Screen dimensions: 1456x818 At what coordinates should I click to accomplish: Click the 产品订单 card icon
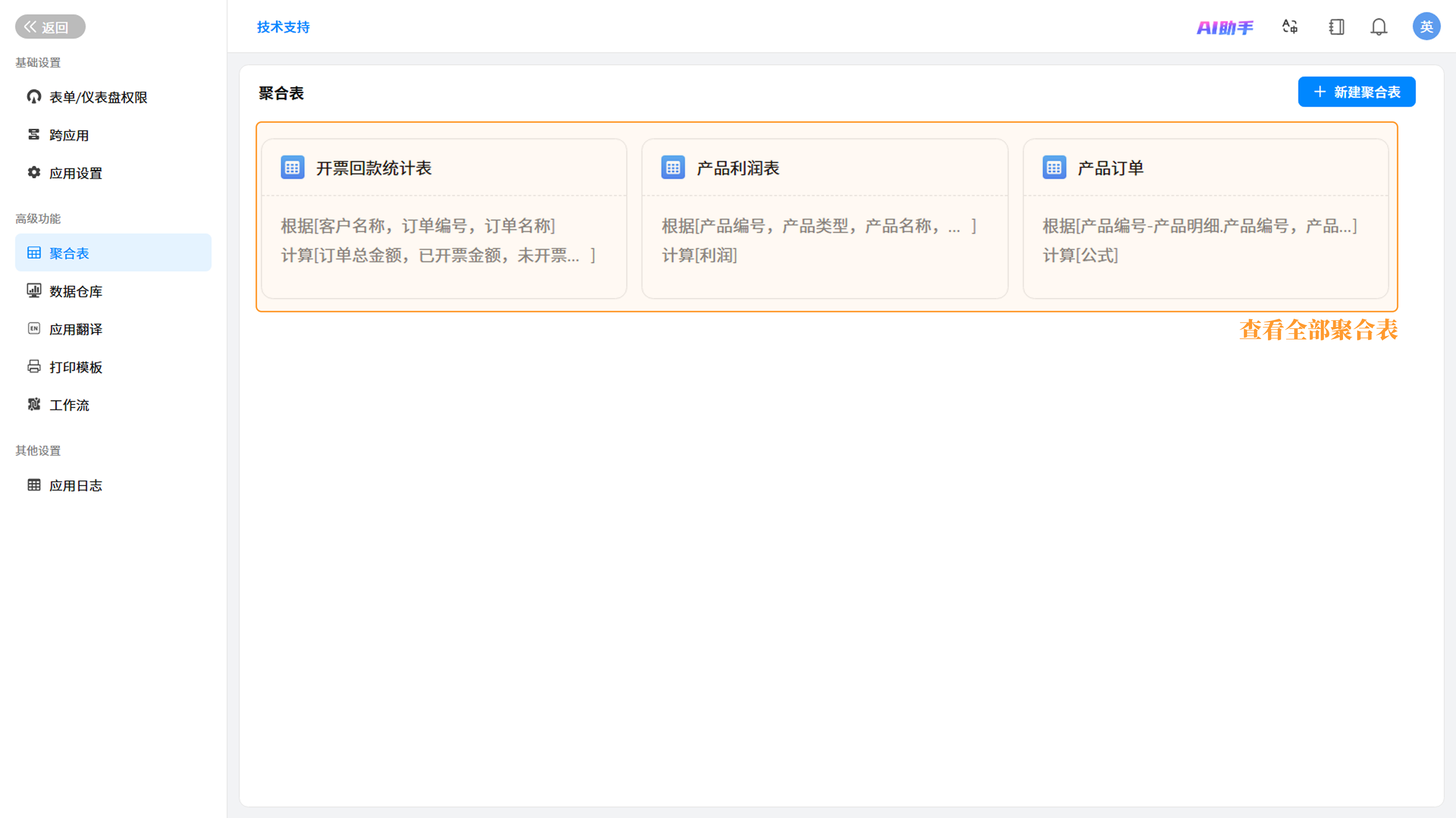1054,167
